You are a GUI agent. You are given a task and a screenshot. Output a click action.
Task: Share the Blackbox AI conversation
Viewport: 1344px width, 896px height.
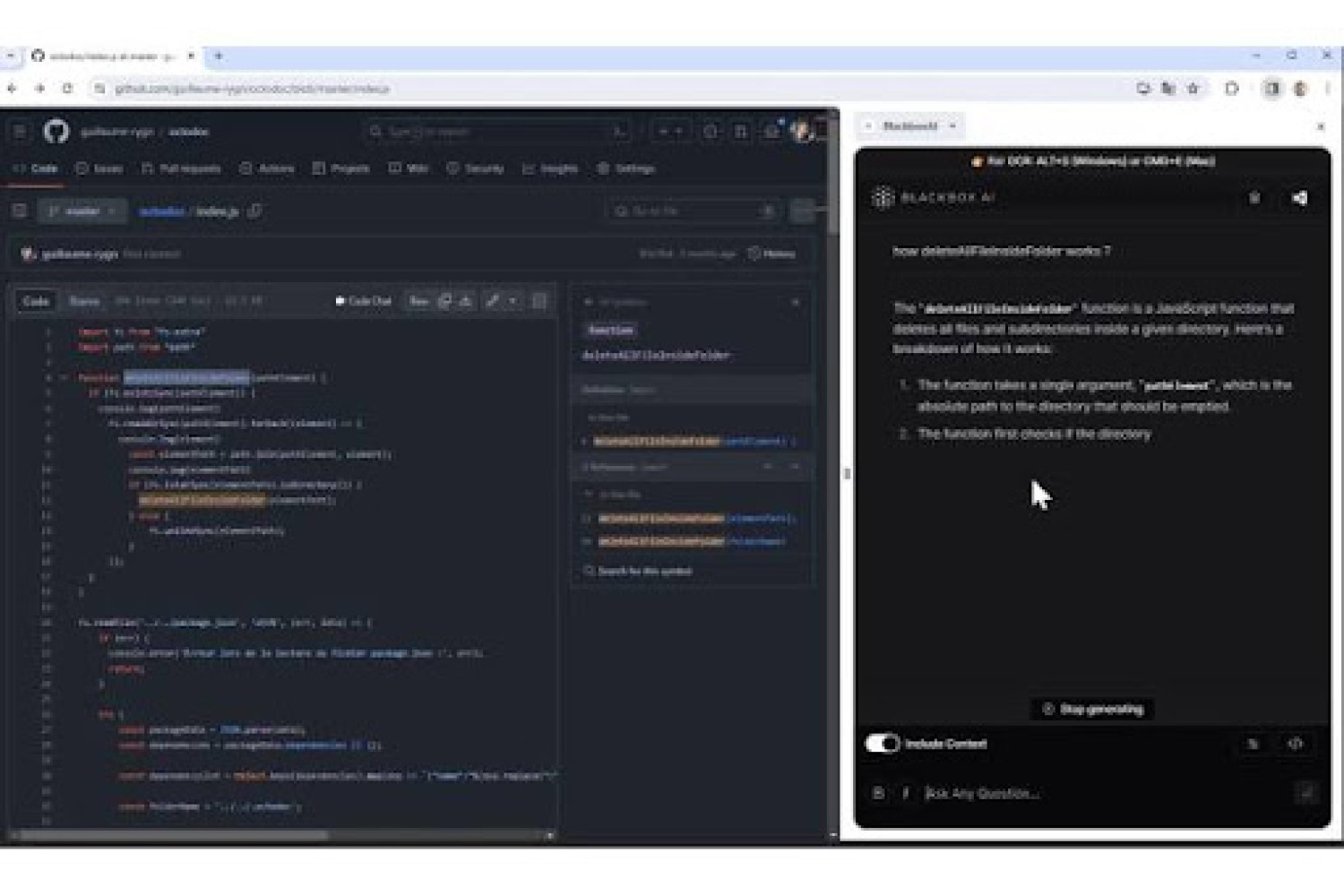[x=1300, y=198]
